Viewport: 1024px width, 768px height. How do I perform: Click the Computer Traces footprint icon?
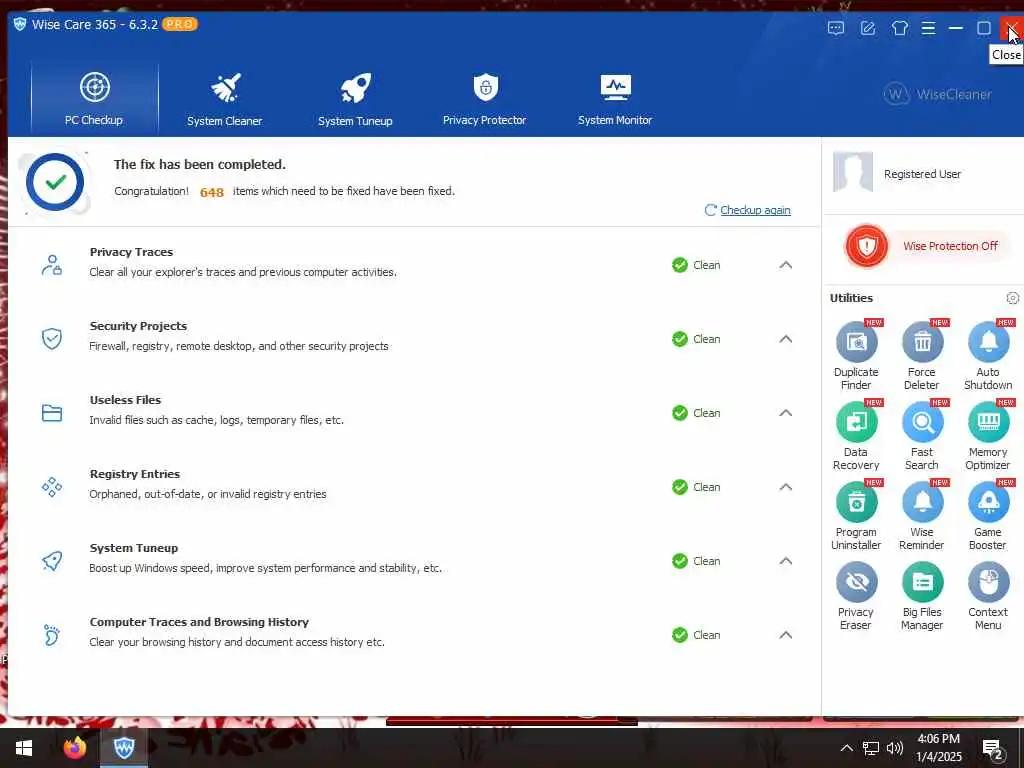[x=52, y=635]
